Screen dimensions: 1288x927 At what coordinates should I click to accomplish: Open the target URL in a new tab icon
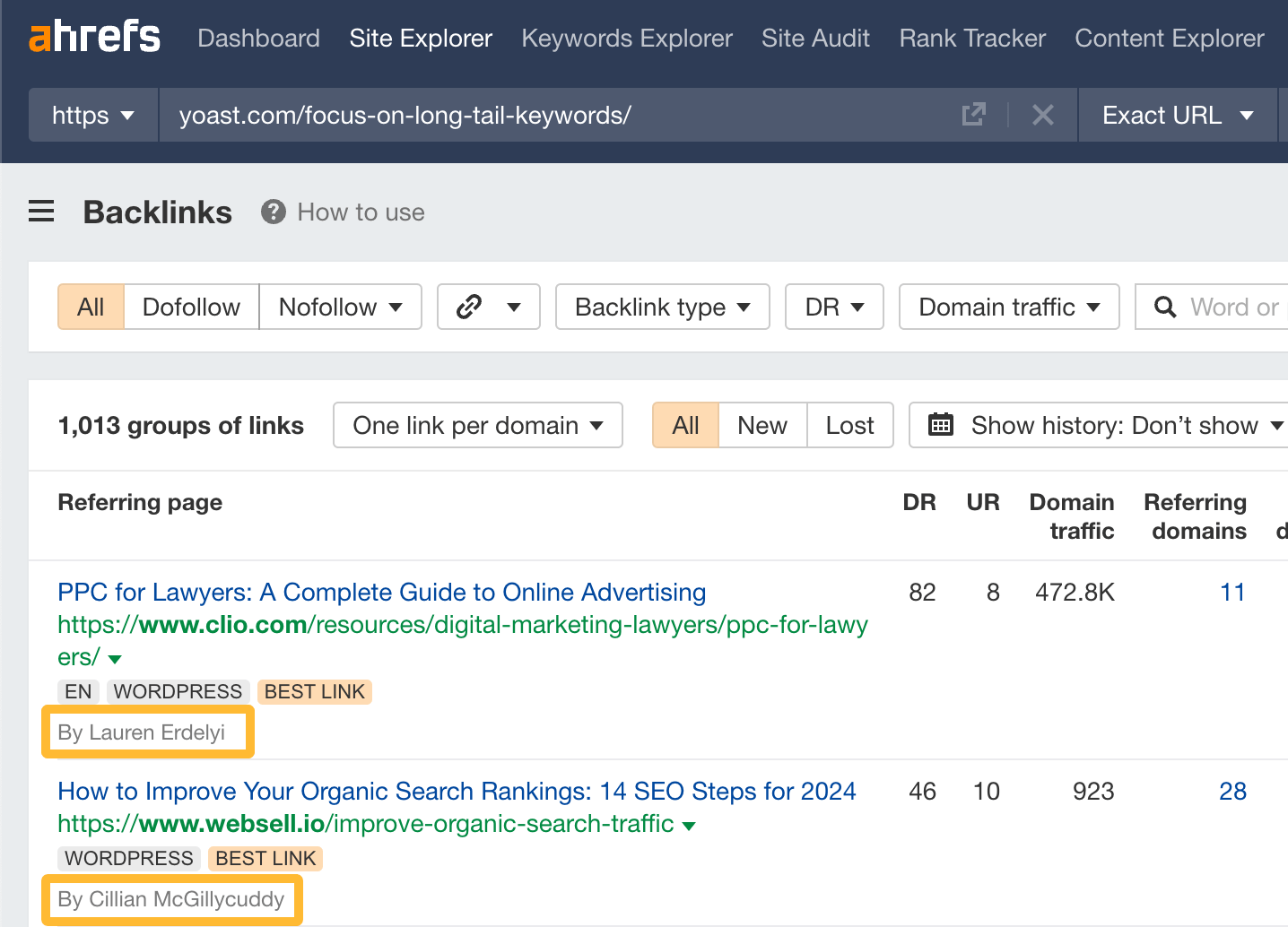click(973, 115)
